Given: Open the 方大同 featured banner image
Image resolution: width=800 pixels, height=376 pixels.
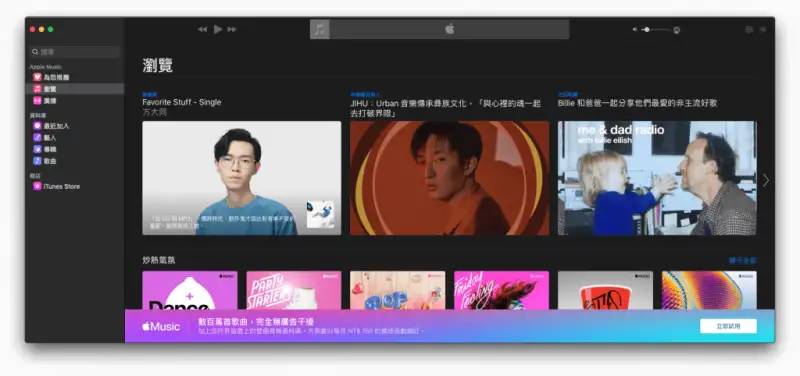Looking at the screenshot, I should (242, 178).
